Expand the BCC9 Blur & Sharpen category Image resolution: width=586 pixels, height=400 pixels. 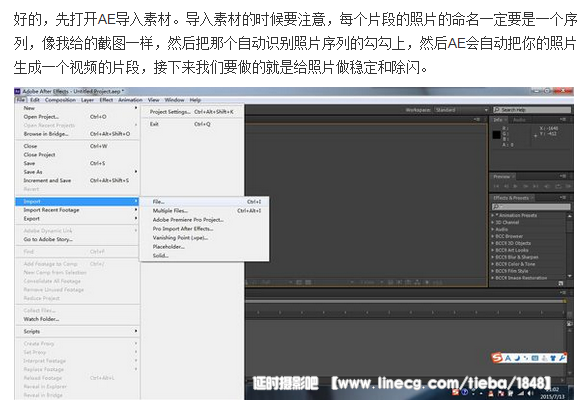(493, 257)
